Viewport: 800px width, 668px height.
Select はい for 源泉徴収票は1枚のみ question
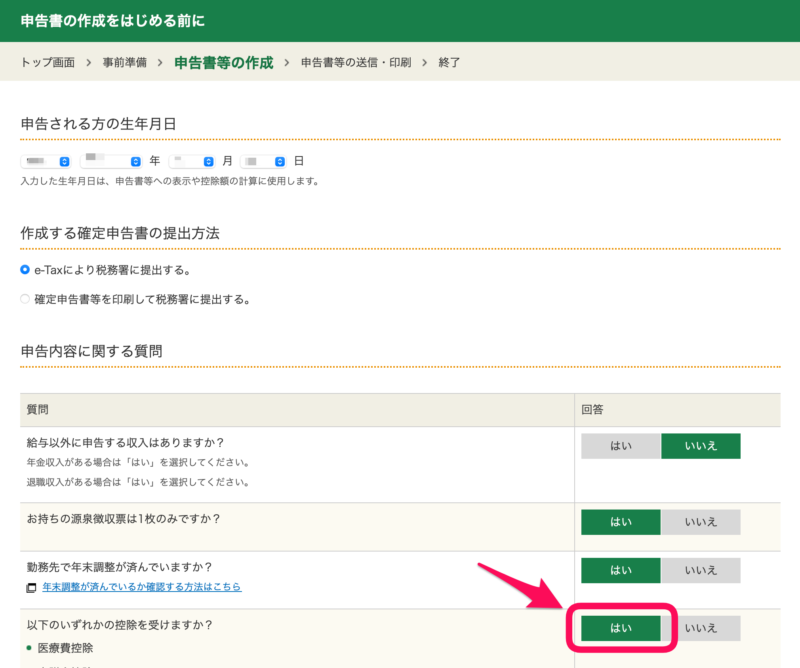[621, 522]
